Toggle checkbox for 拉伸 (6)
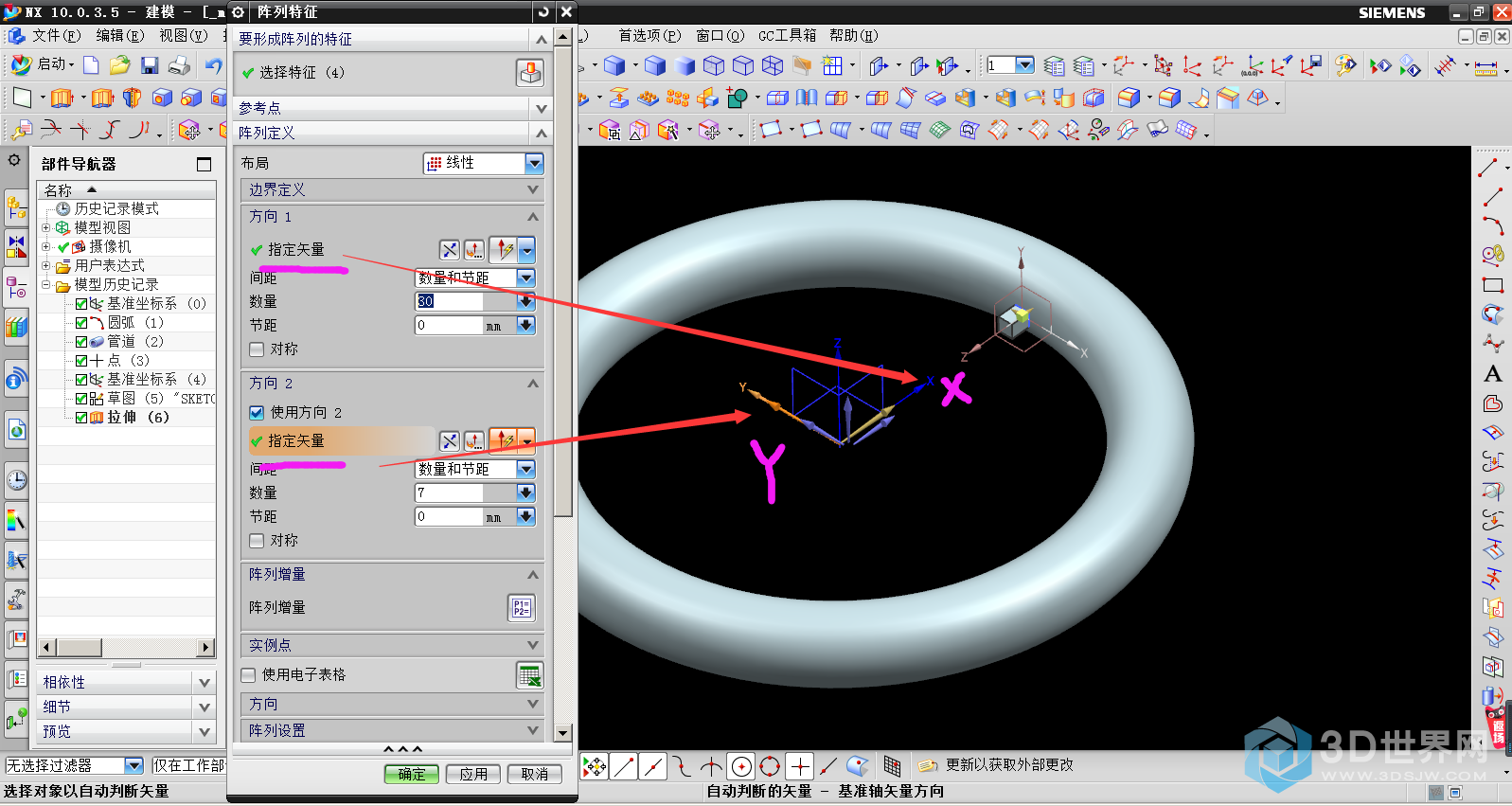This screenshot has width=1512, height=806. pyautogui.click(x=81, y=418)
